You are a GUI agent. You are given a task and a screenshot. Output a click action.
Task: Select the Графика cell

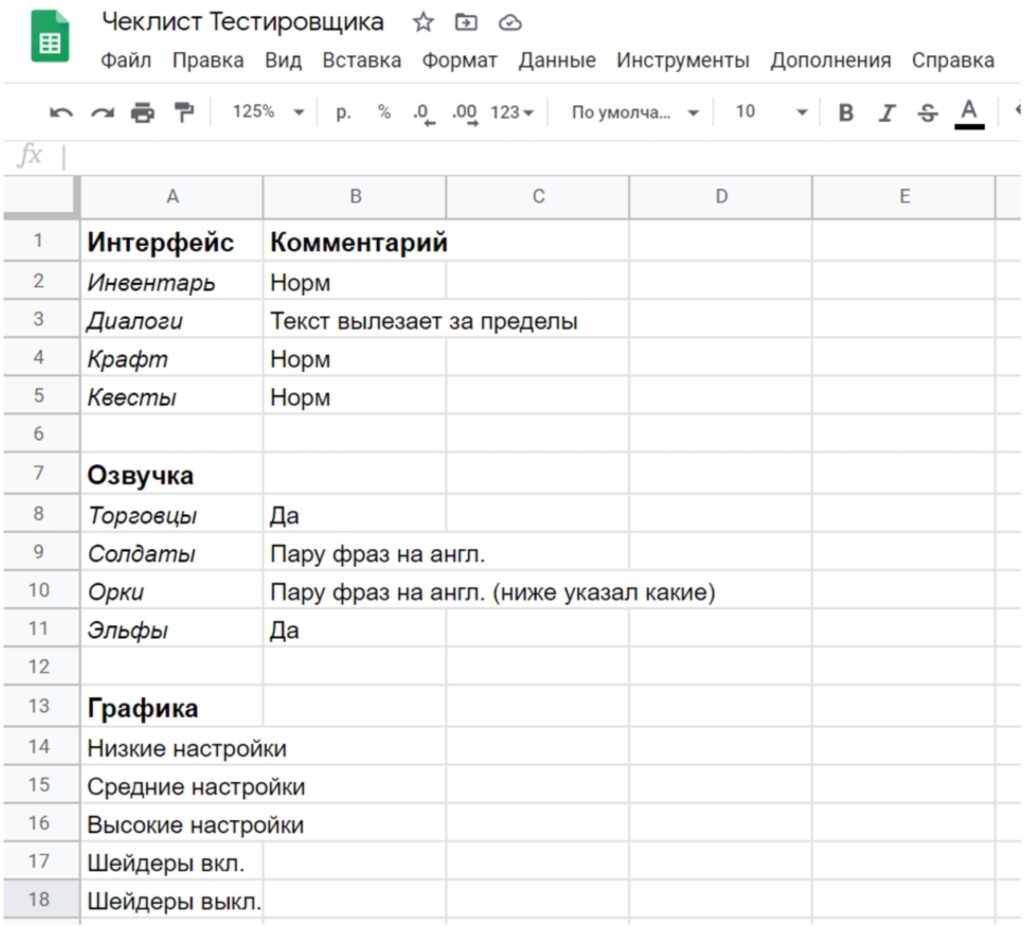click(172, 707)
